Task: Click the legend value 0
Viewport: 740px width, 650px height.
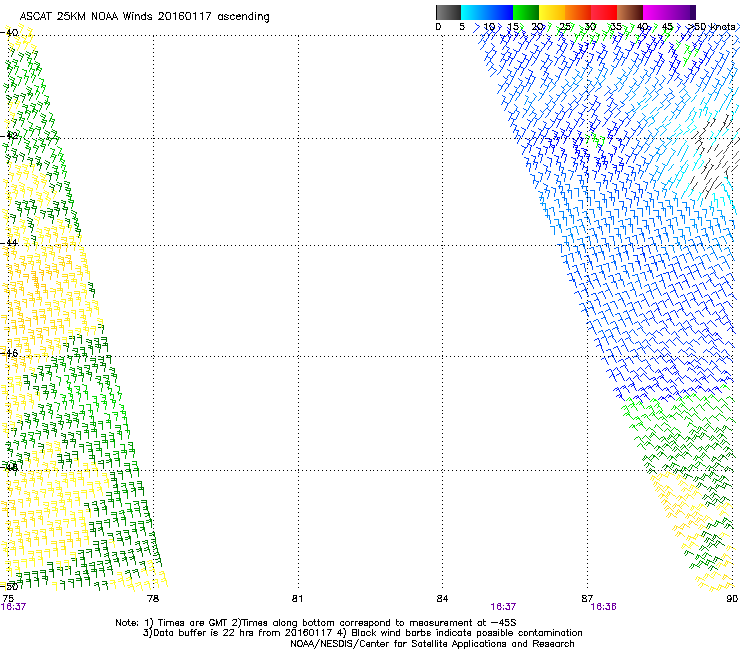Action: pos(438,27)
